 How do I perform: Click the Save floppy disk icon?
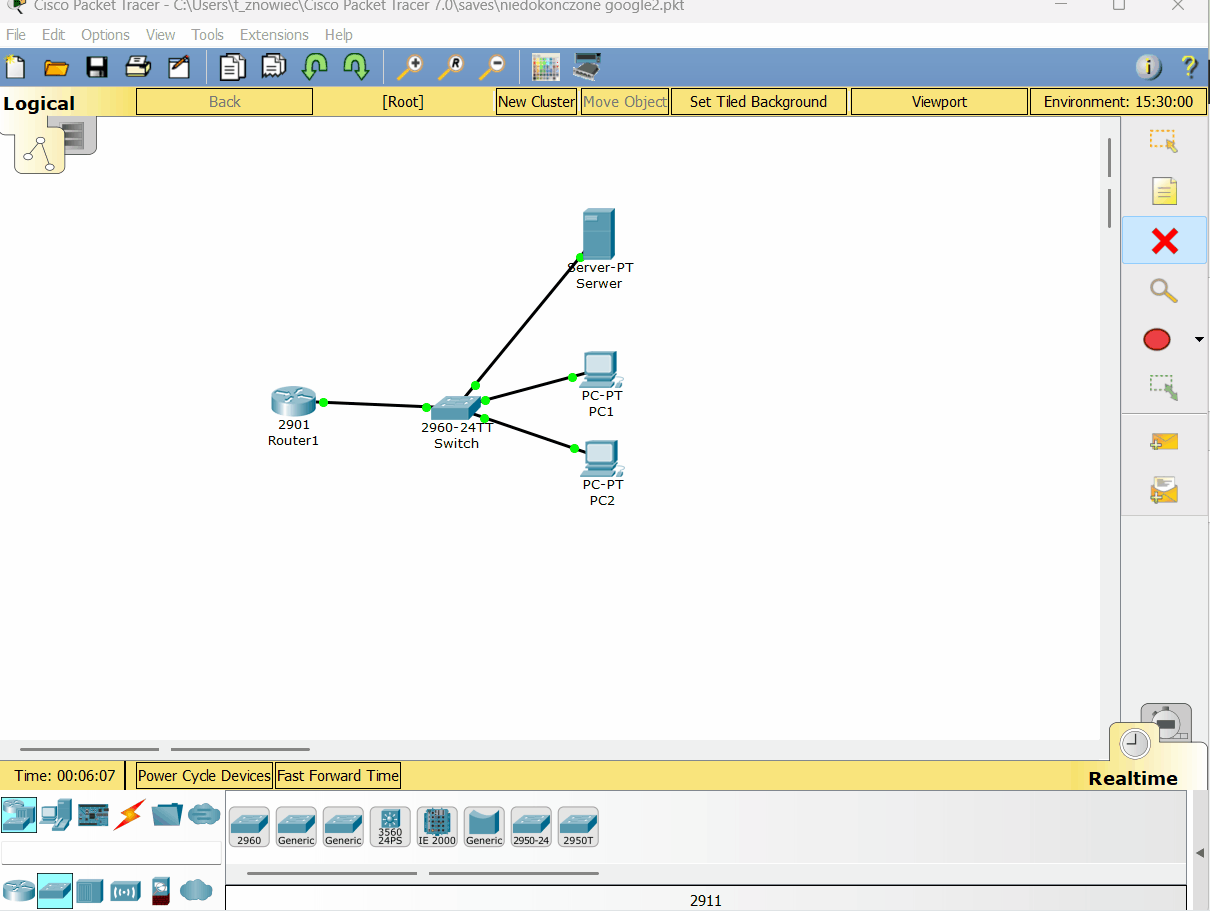coord(97,67)
